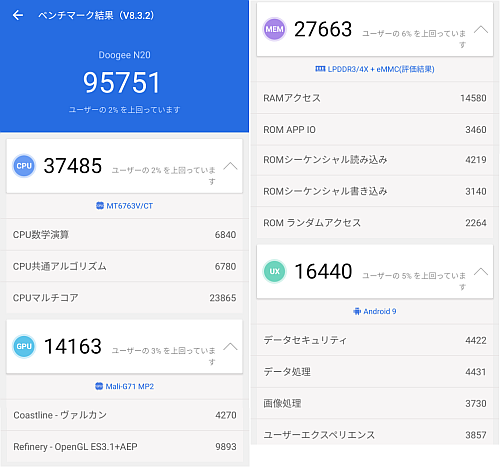Image resolution: width=500 pixels, height=468 pixels.
Task: Collapse the GPU 14163 score section
Action: pos(230,347)
